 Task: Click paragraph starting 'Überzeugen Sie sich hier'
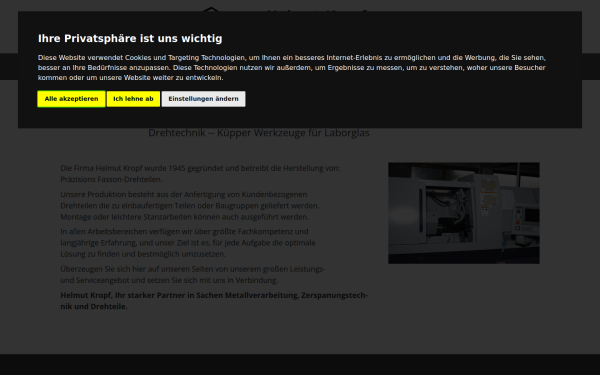193,274
